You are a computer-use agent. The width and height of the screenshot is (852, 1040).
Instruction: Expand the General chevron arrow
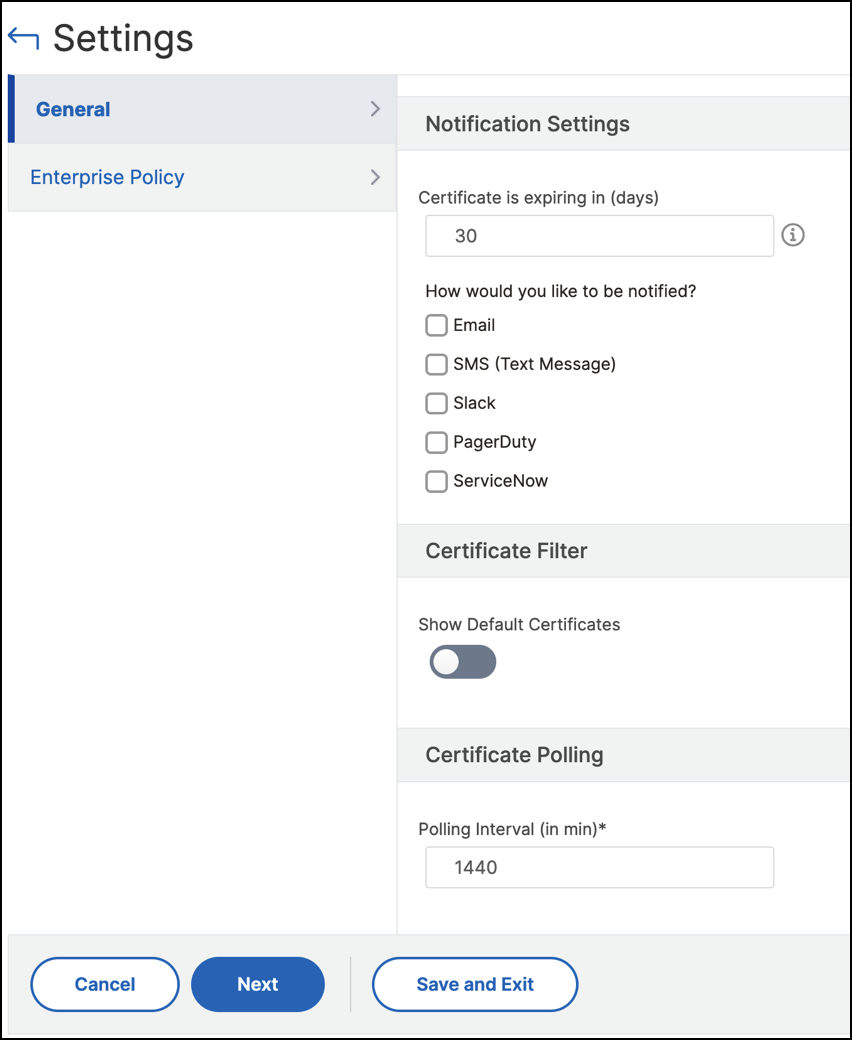pos(375,109)
